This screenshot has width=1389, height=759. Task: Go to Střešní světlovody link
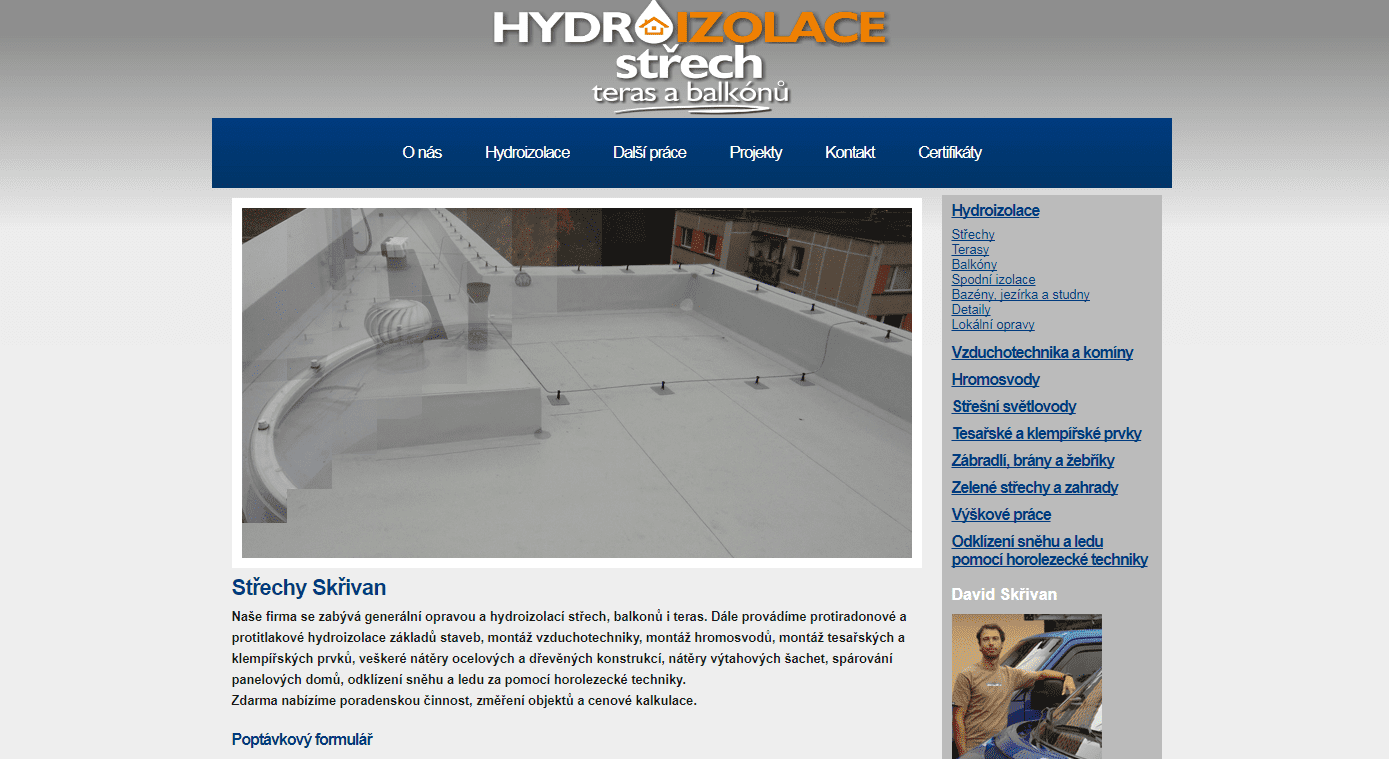click(1014, 406)
